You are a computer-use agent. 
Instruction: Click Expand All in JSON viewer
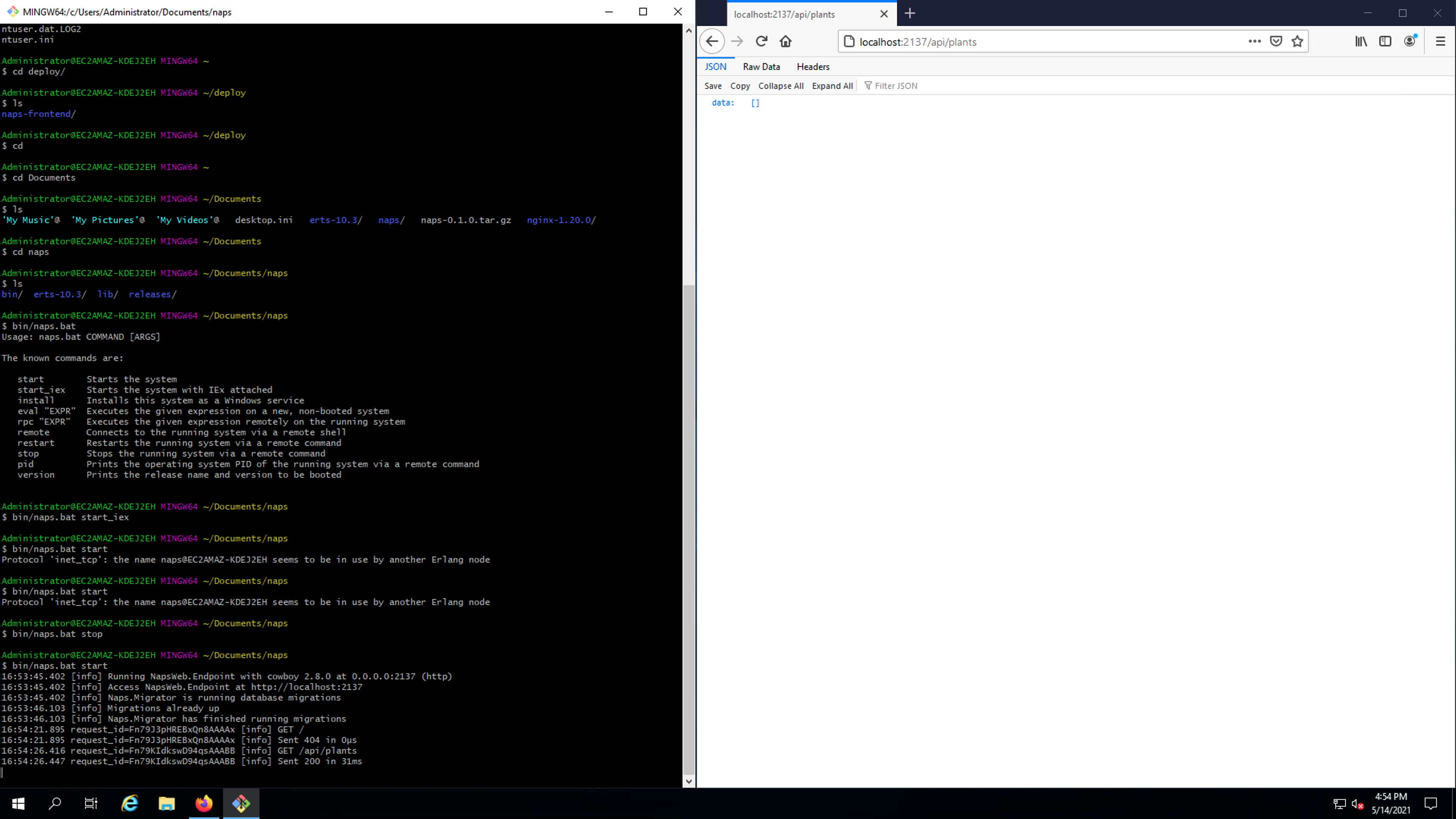[x=832, y=86]
